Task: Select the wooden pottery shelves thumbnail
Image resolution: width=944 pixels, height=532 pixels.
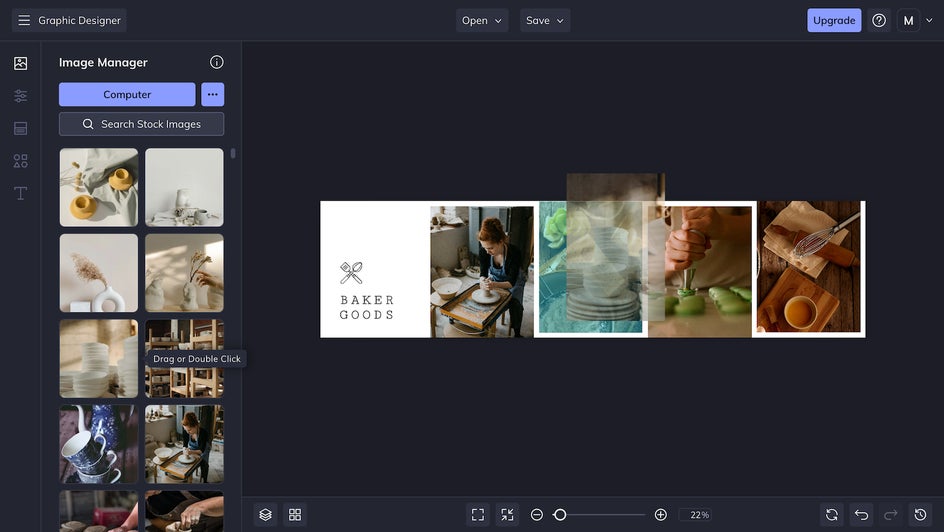Action: coord(184,358)
